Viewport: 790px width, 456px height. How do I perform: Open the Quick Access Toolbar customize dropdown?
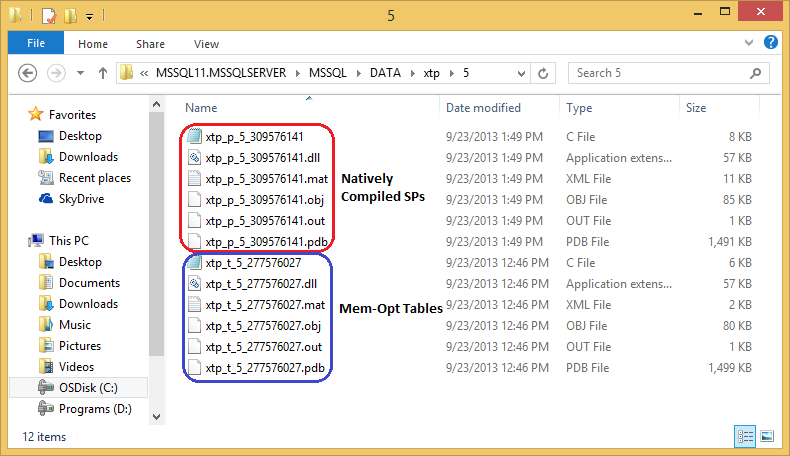tap(89, 17)
